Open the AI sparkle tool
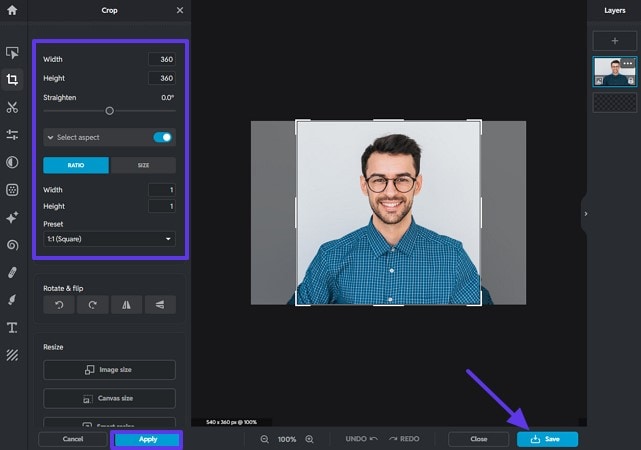Image resolution: width=641 pixels, height=450 pixels. [x=12, y=217]
